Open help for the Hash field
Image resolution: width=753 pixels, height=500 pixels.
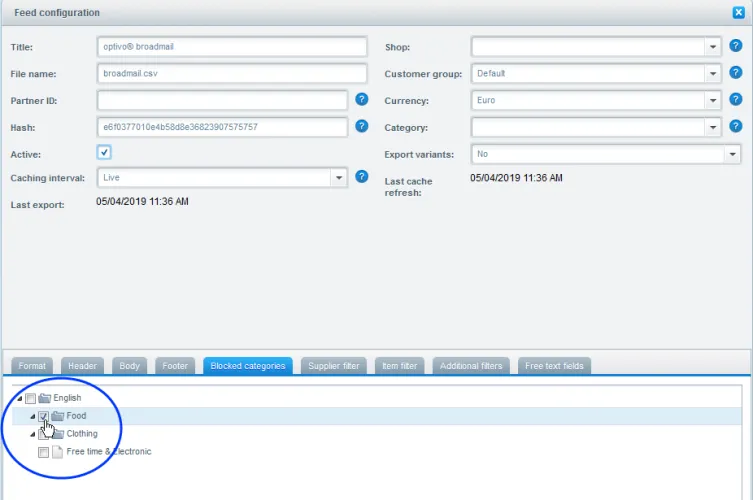coord(362,126)
